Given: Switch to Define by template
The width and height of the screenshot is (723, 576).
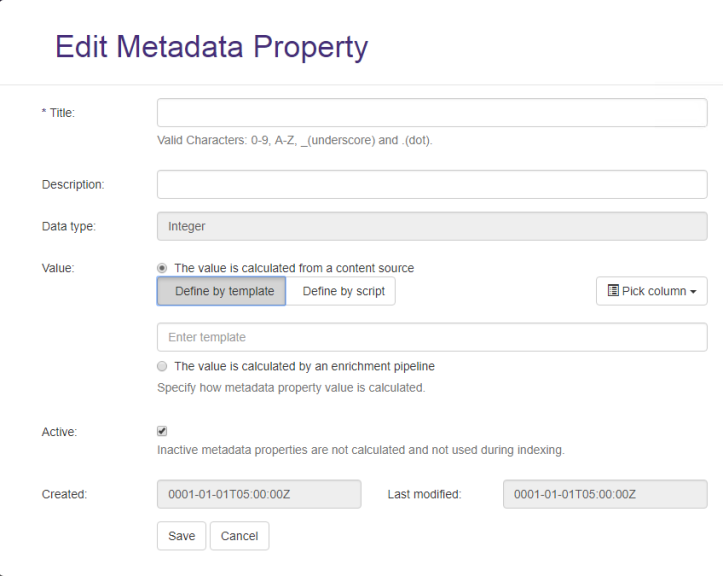Looking at the screenshot, I should 222,291.
